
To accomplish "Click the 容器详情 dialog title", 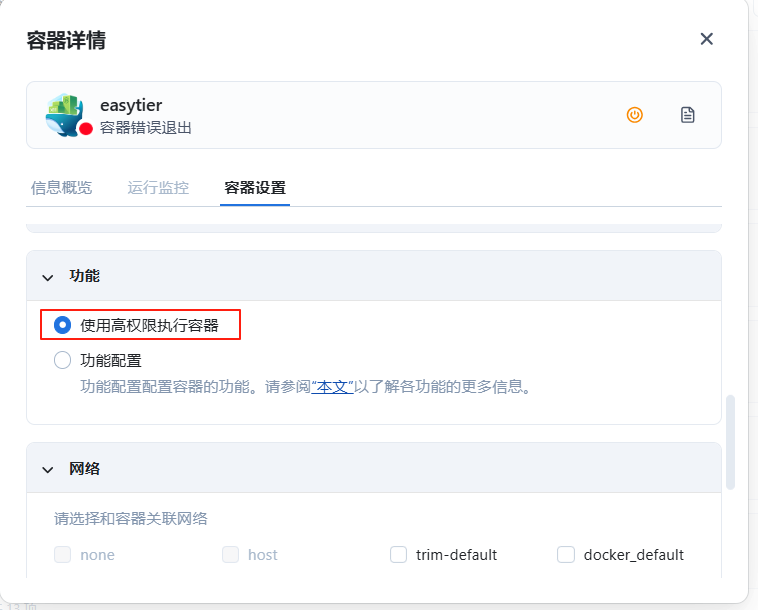I will pos(66,40).
